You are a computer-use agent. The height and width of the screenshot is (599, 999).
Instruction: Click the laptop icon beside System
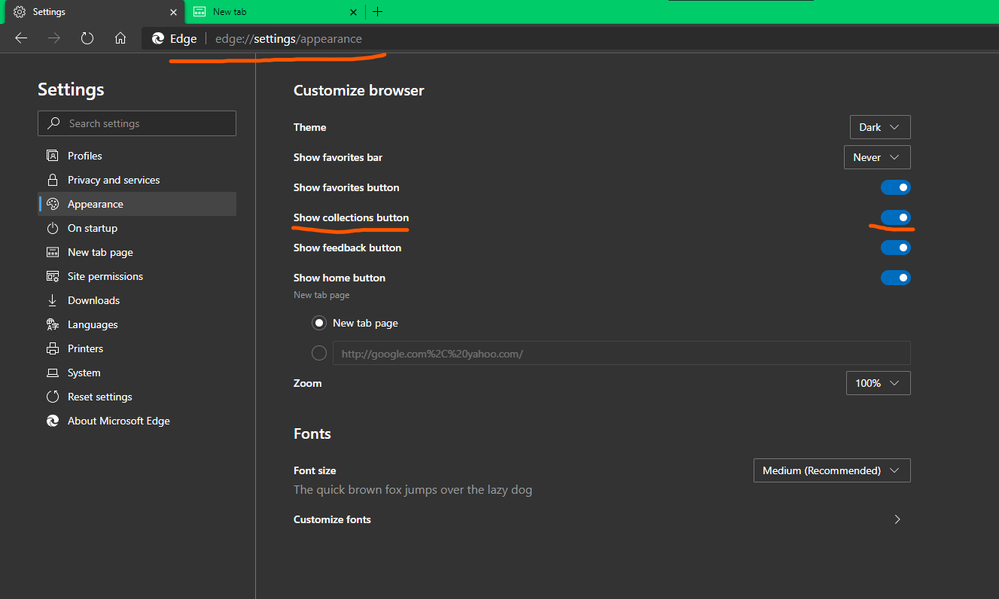point(53,373)
